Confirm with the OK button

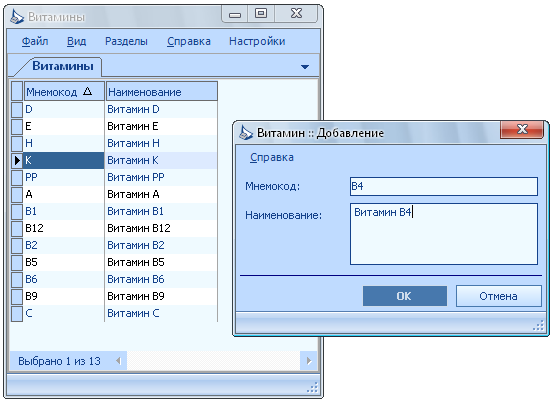pyautogui.click(x=405, y=296)
